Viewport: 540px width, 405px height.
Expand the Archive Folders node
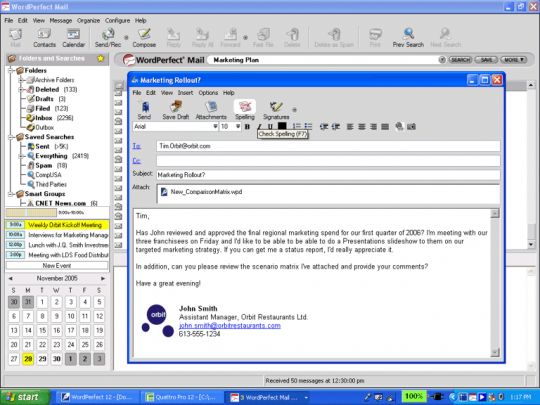click(x=21, y=80)
